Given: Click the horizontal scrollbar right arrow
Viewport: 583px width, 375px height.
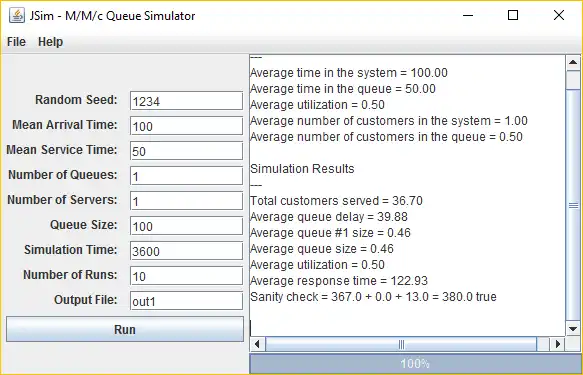Looking at the screenshot, I should click(557, 344).
